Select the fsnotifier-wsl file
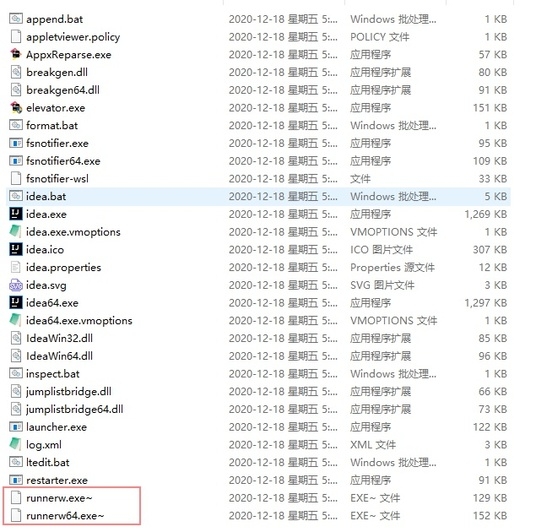The width and height of the screenshot is (541, 532). [x=57, y=179]
